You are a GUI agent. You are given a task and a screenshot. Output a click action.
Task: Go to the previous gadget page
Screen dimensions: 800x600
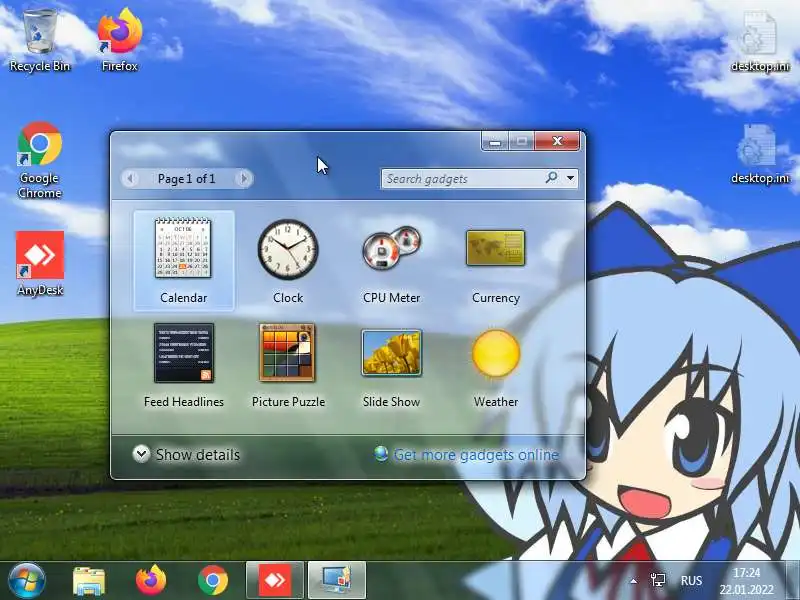click(131, 179)
